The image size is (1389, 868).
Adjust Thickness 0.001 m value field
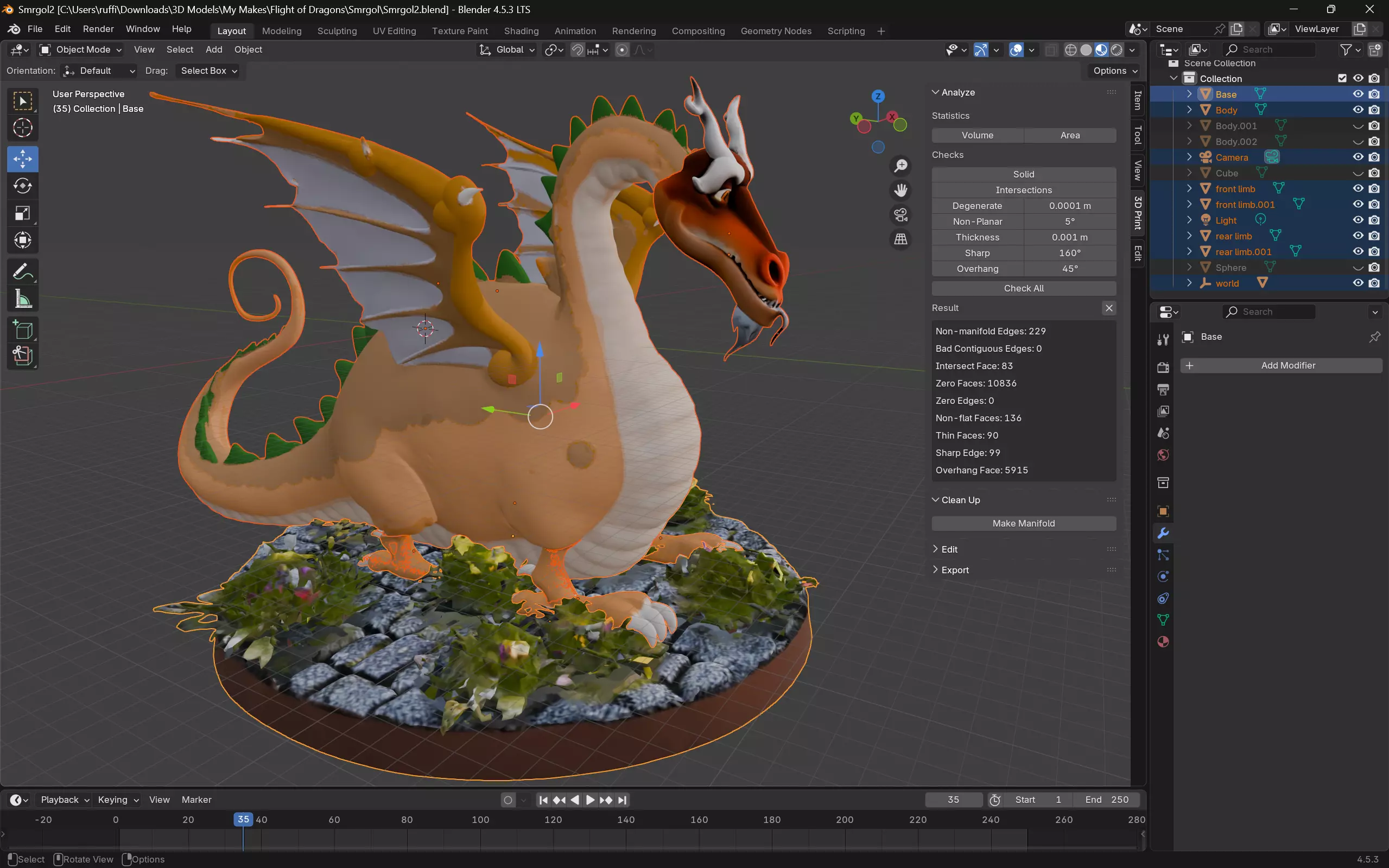(x=1070, y=238)
